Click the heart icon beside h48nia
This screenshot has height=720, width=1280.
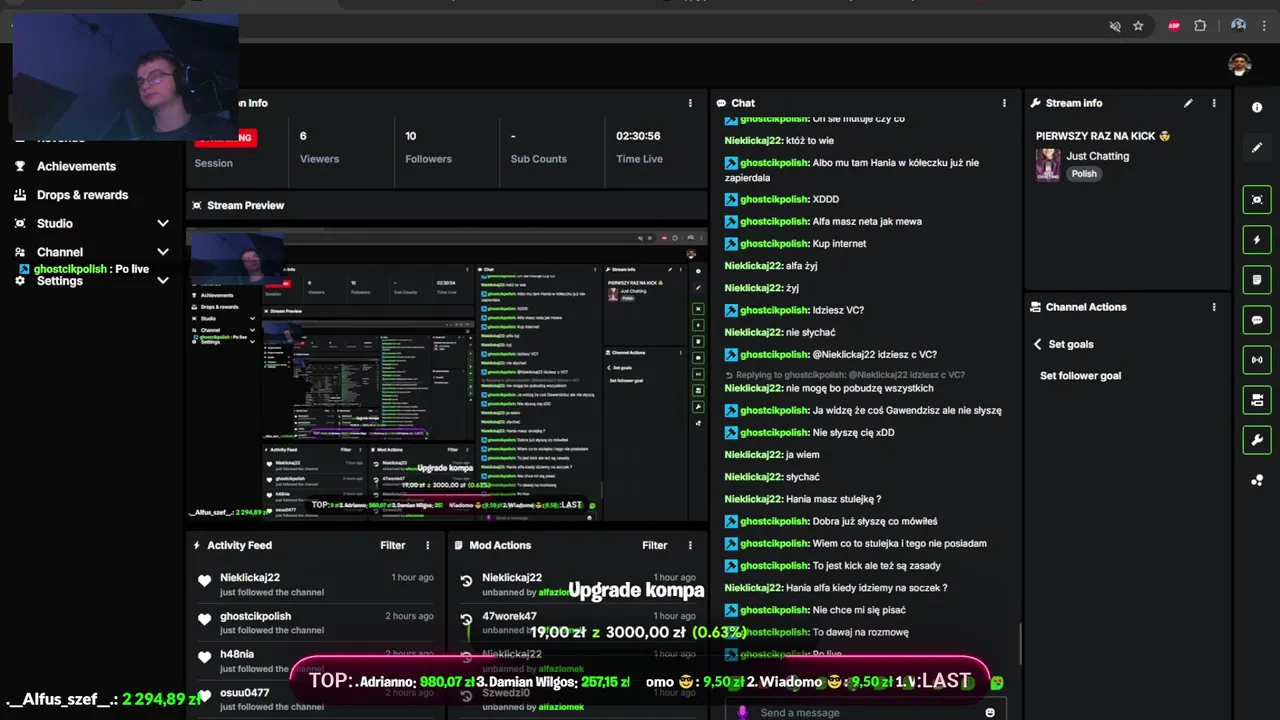click(204, 657)
